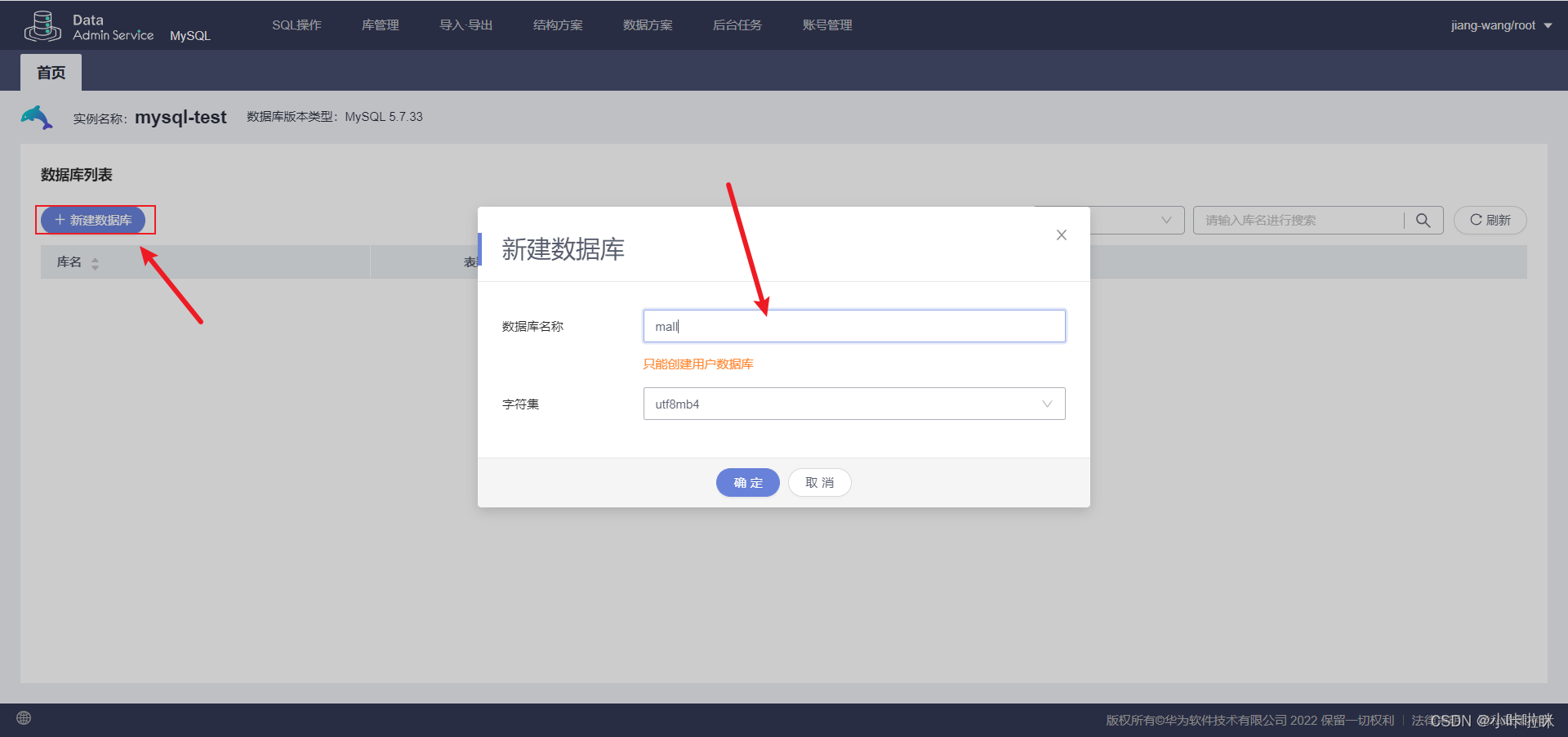Viewport: 1568px width, 737px height.
Task: Cancel with the 取消 button
Action: pos(820,483)
